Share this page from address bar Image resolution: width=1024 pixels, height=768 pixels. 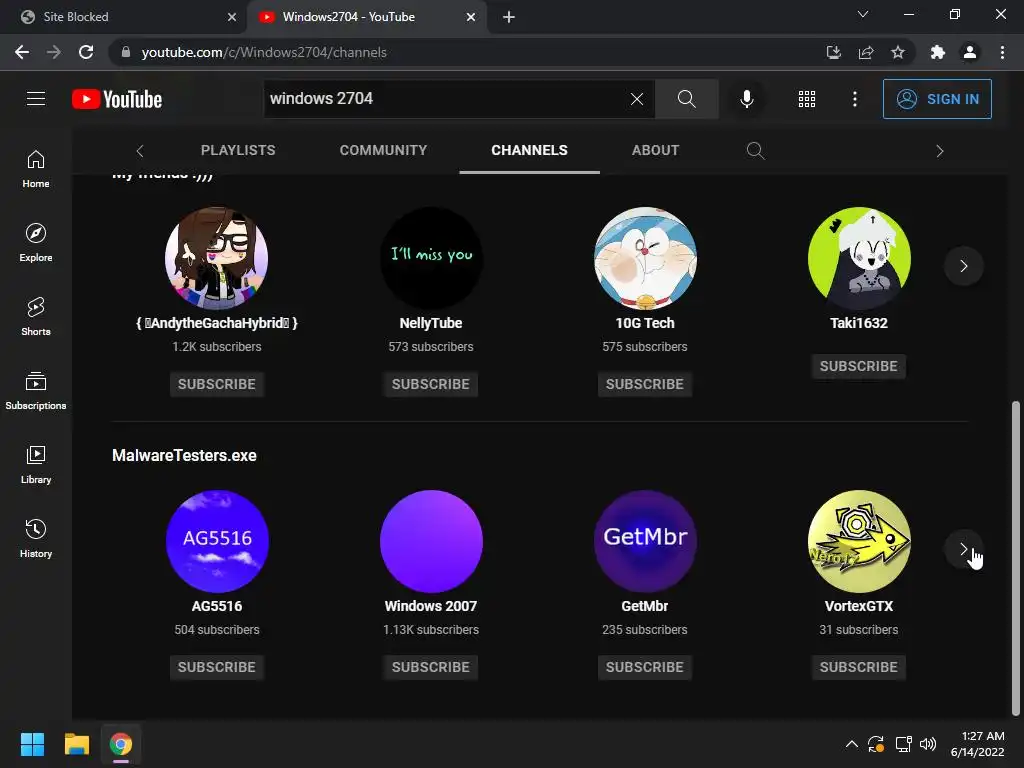(866, 52)
